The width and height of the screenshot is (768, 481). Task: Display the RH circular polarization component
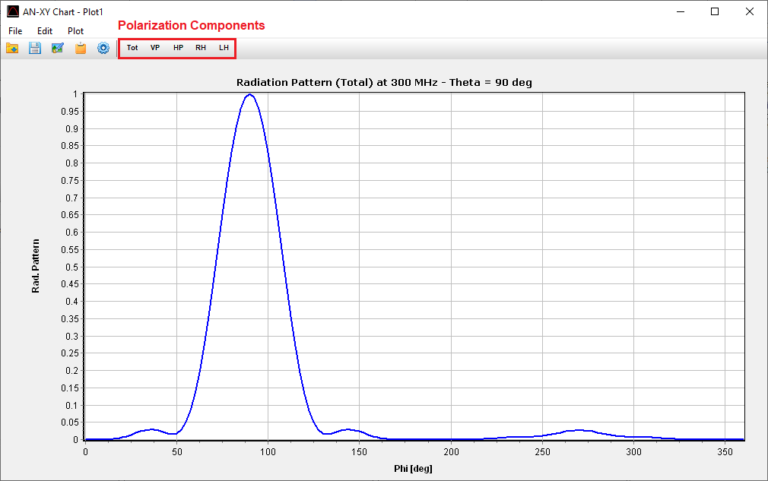201,48
